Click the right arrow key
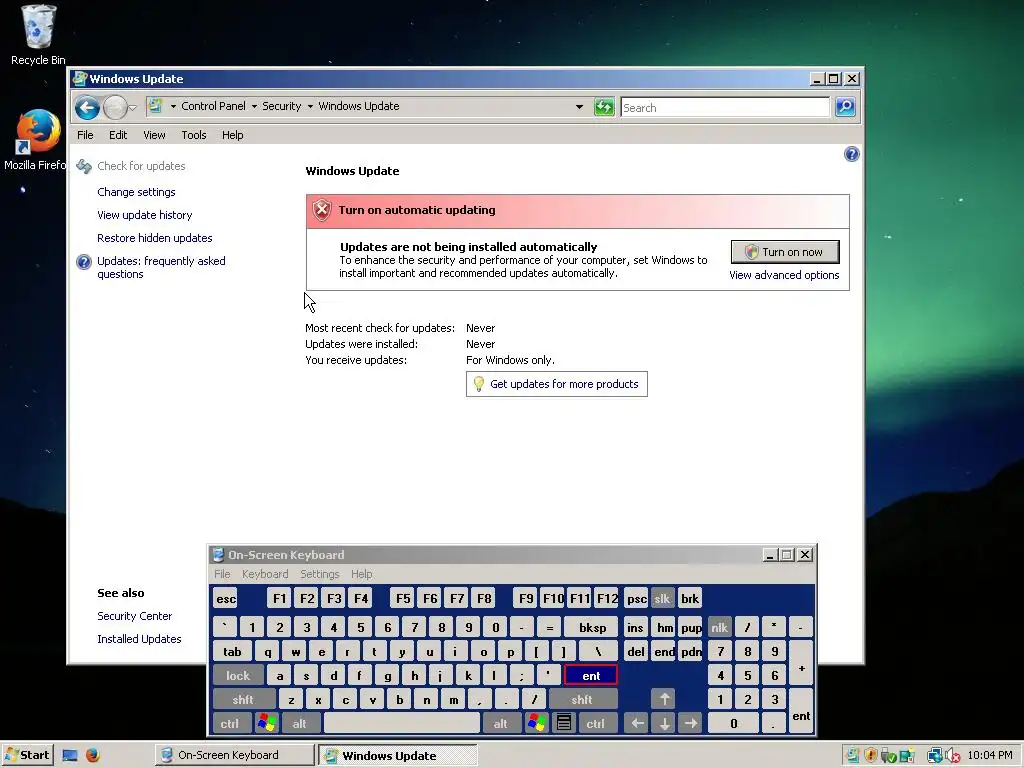 690,724
